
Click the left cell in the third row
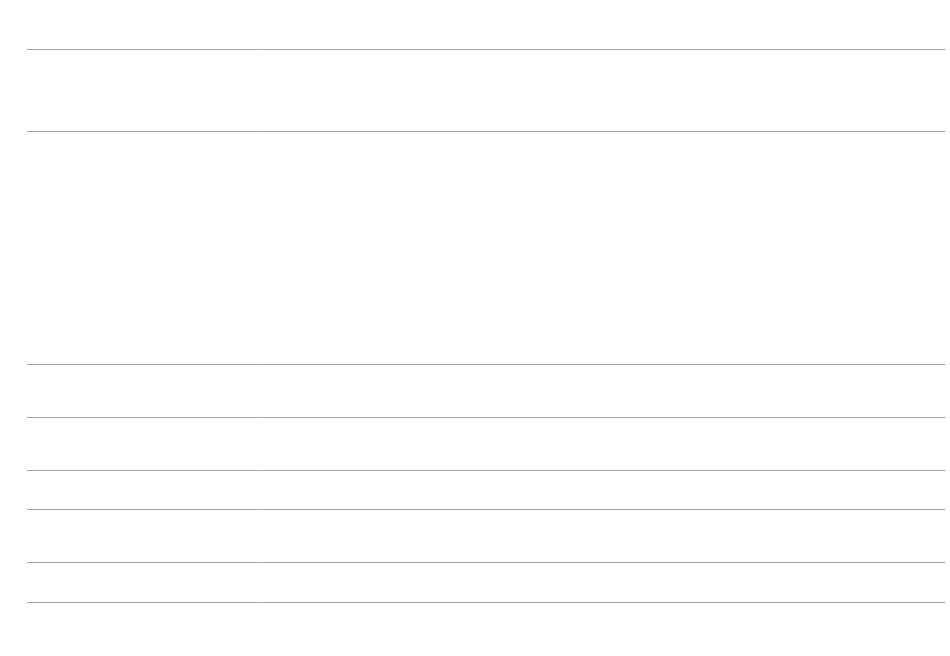[144, 391]
